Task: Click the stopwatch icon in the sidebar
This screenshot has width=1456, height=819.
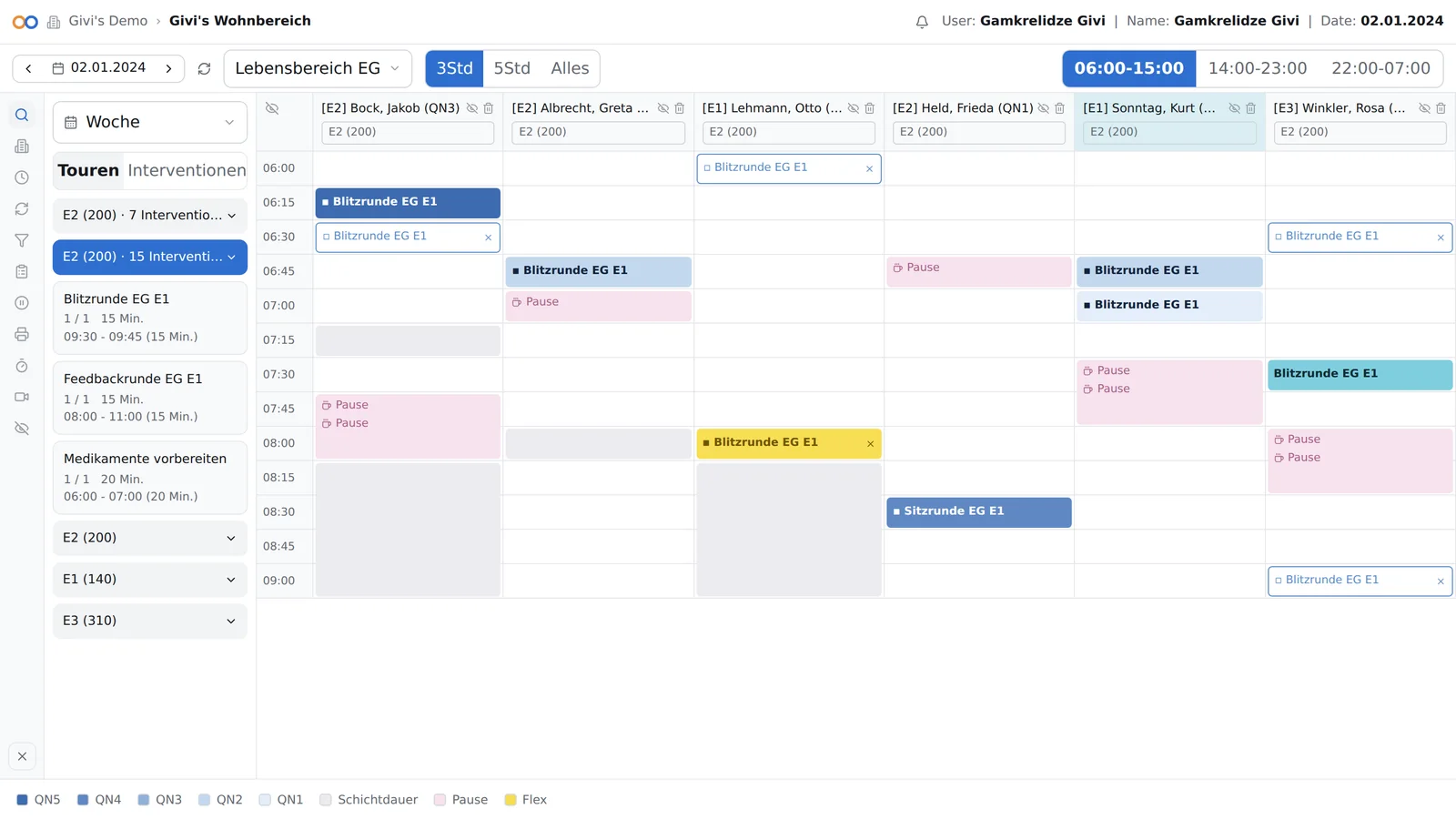Action: pos(22,366)
